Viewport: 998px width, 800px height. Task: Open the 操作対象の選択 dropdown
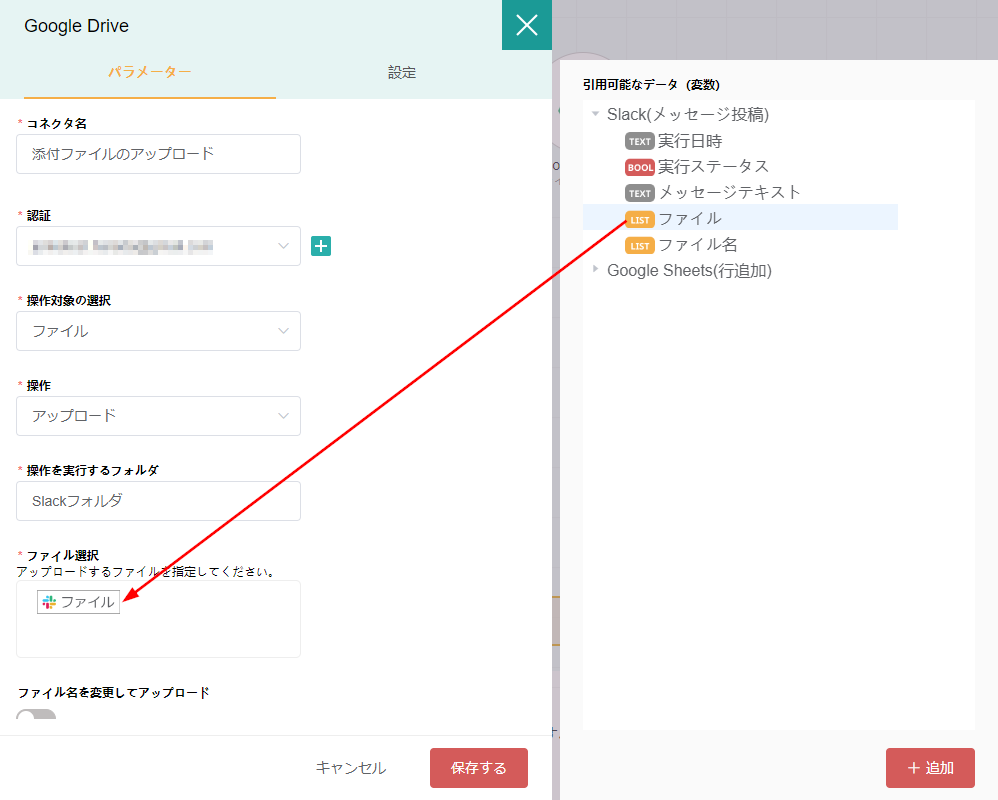pos(158,331)
